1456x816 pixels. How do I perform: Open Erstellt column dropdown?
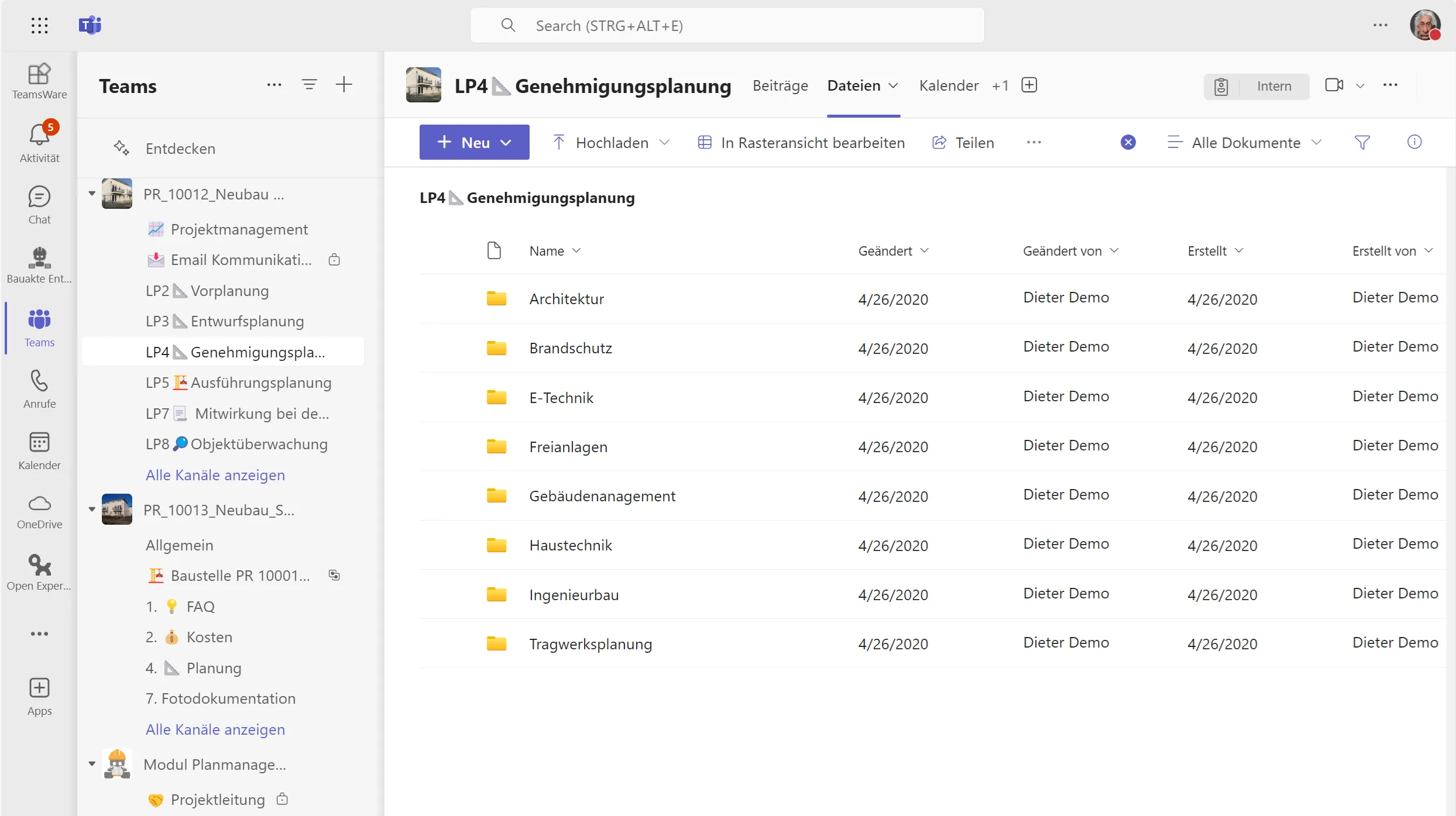pos(1215,251)
